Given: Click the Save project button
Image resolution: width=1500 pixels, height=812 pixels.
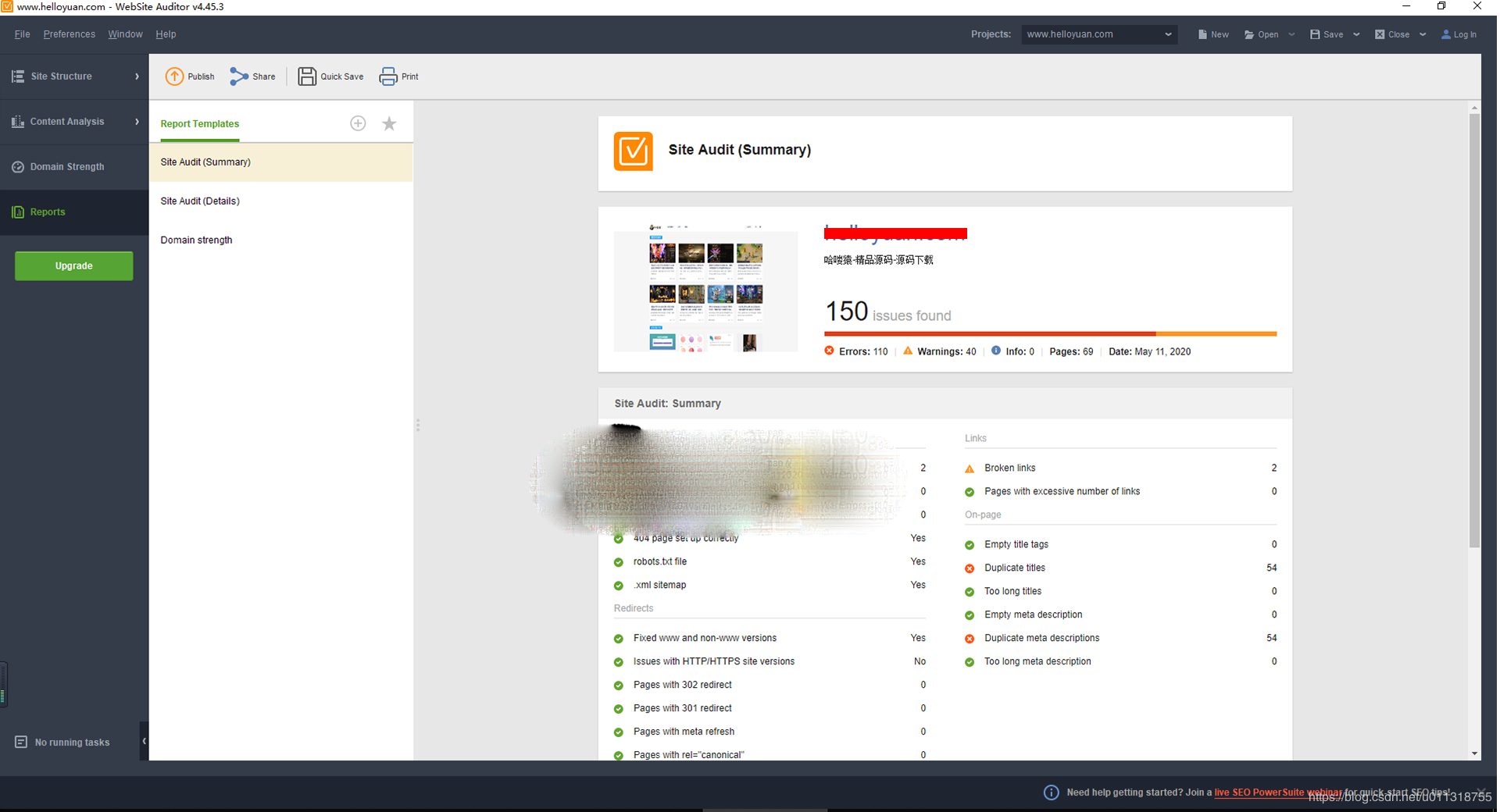Looking at the screenshot, I should pyautogui.click(x=1327, y=34).
